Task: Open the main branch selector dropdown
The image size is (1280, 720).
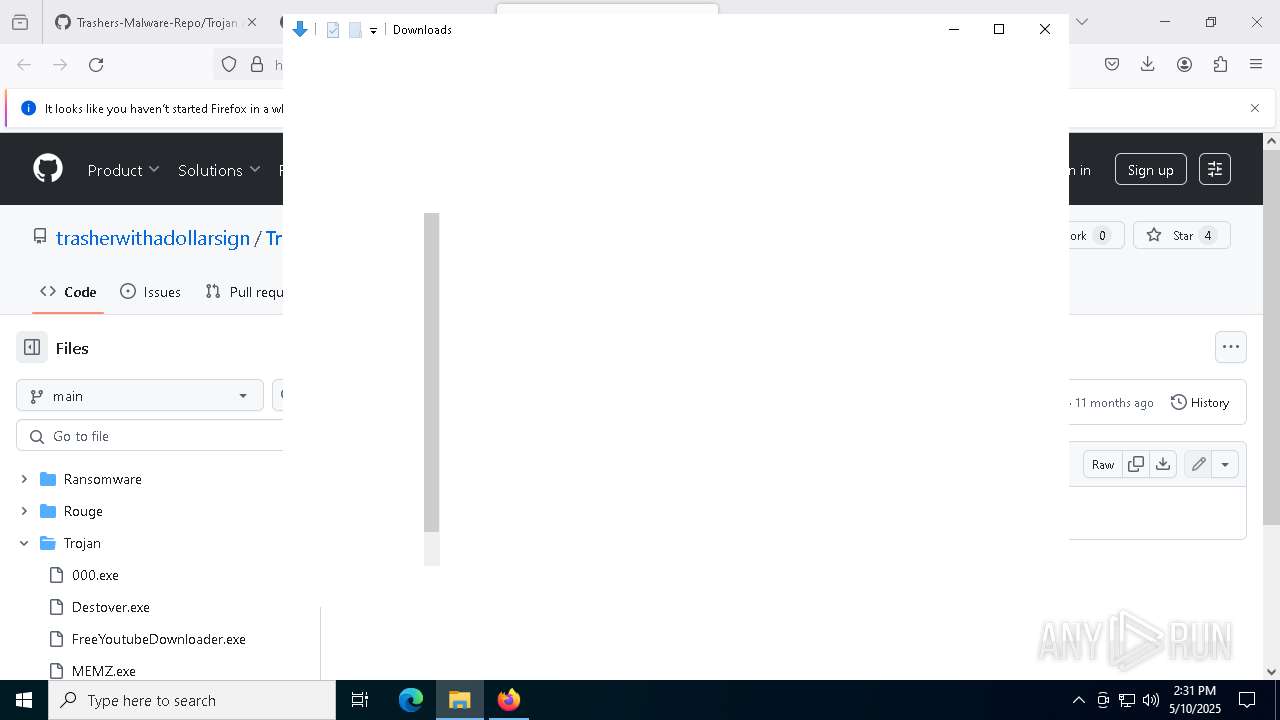Action: (x=140, y=396)
